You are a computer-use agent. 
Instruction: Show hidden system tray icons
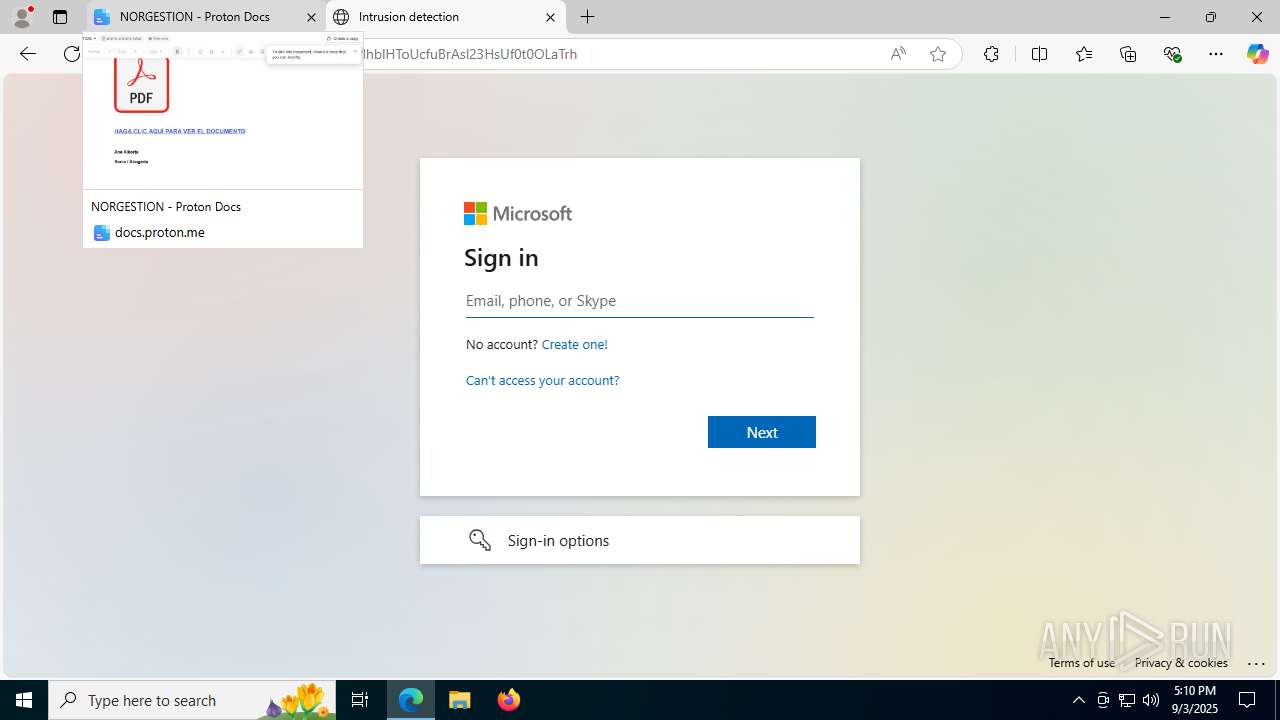point(1078,700)
